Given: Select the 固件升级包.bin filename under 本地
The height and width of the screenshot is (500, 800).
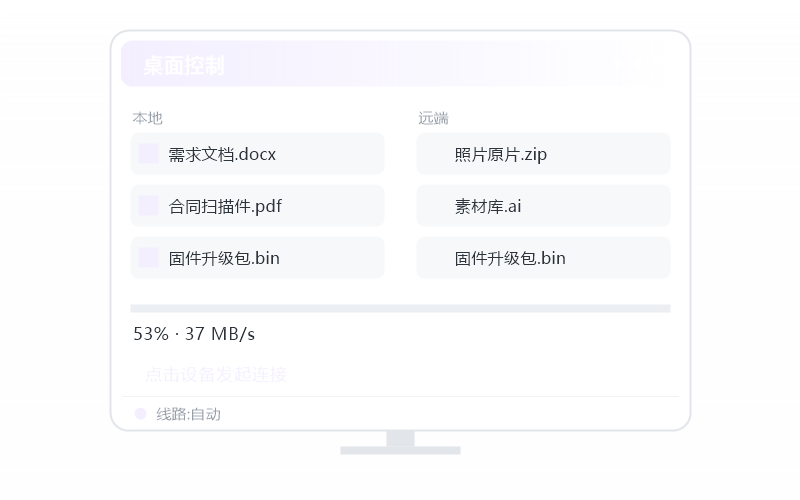Looking at the screenshot, I should coord(224,258).
